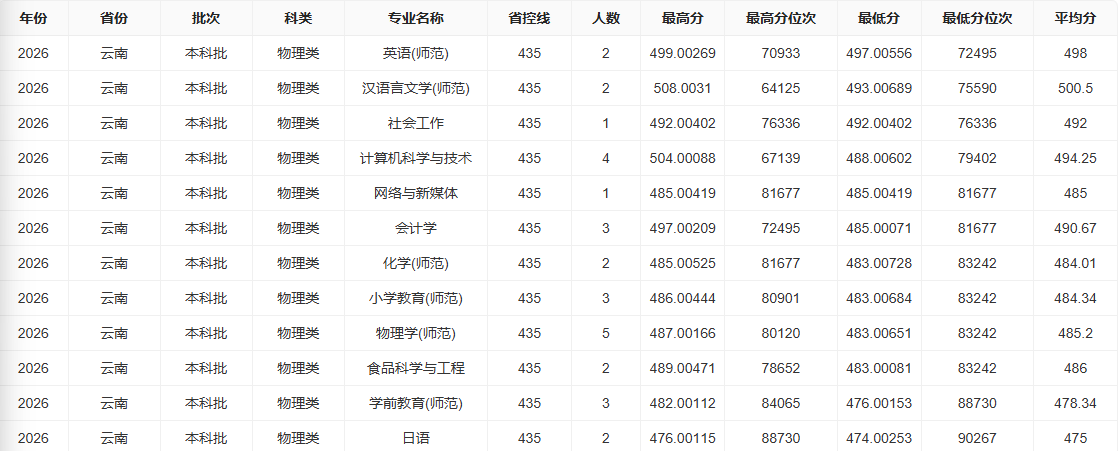Click the 平均分 column header

pyautogui.click(x=1075, y=19)
